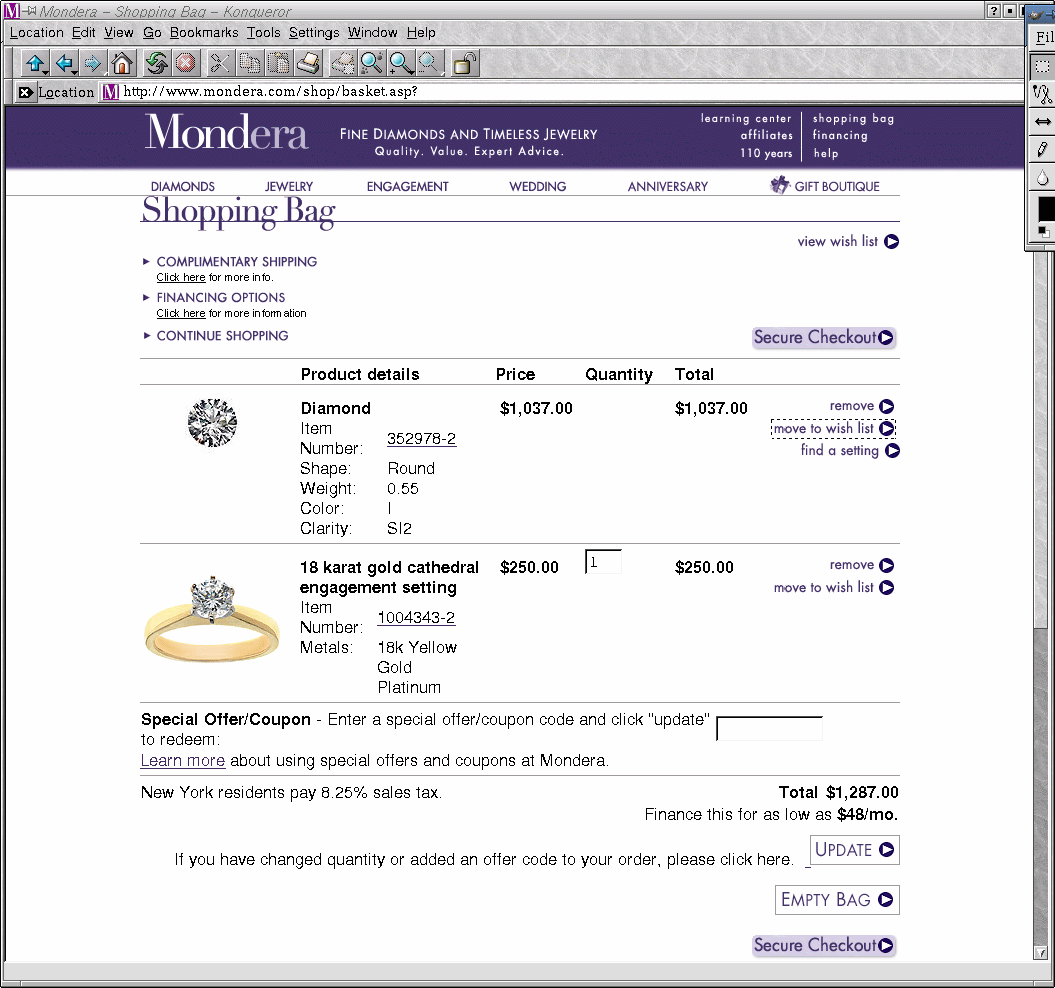Image resolution: width=1055 pixels, height=988 pixels.
Task: Open the Location menu
Action: pyautogui.click(x=36, y=32)
